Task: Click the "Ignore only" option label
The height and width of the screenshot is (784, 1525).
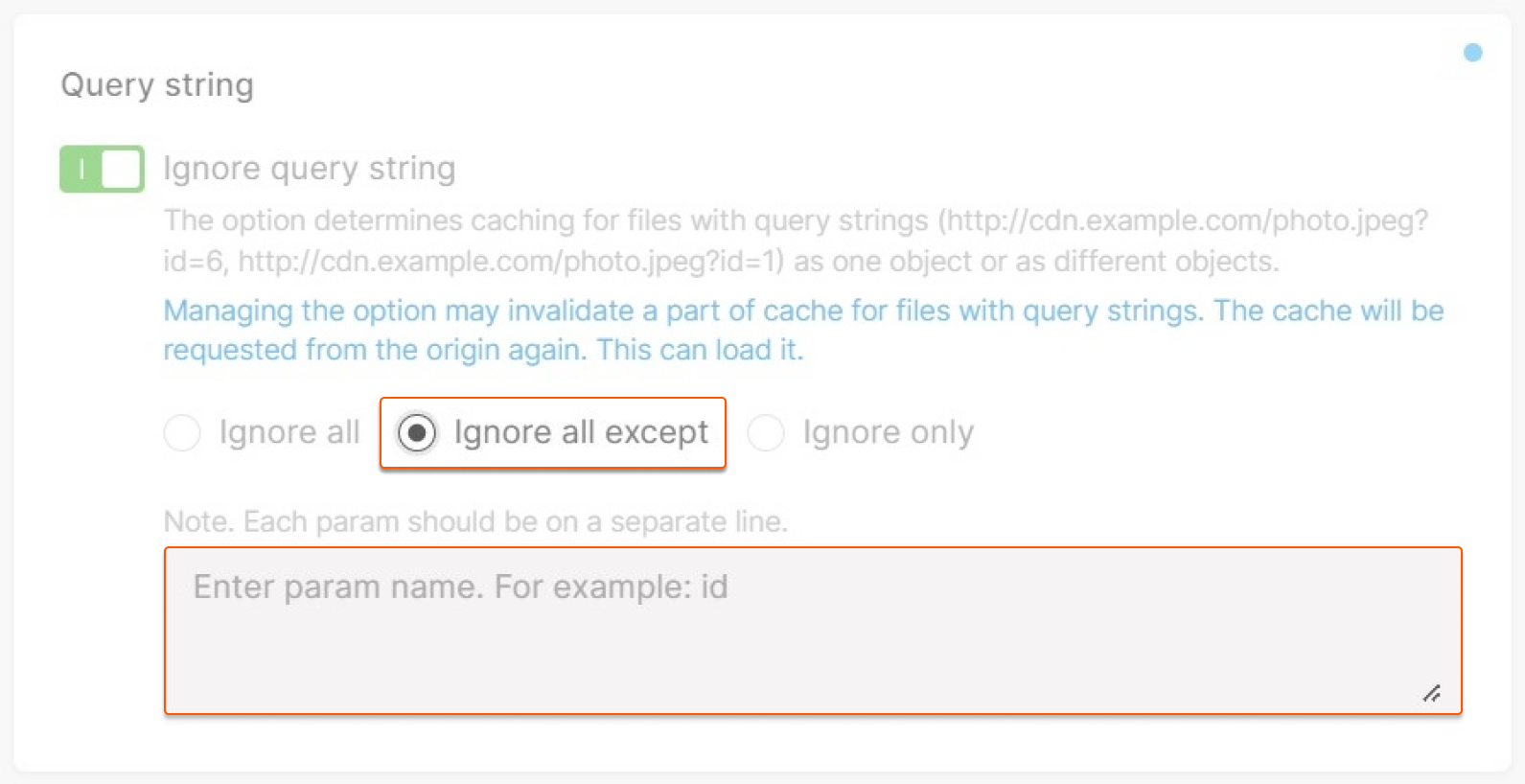Action: [x=889, y=432]
